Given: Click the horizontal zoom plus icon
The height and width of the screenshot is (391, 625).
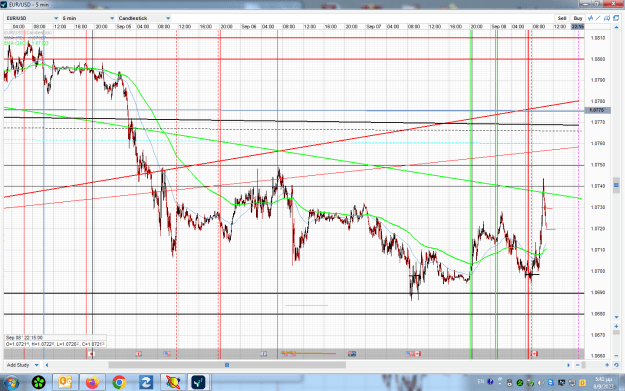Looking at the screenshot, I should [607, 365].
